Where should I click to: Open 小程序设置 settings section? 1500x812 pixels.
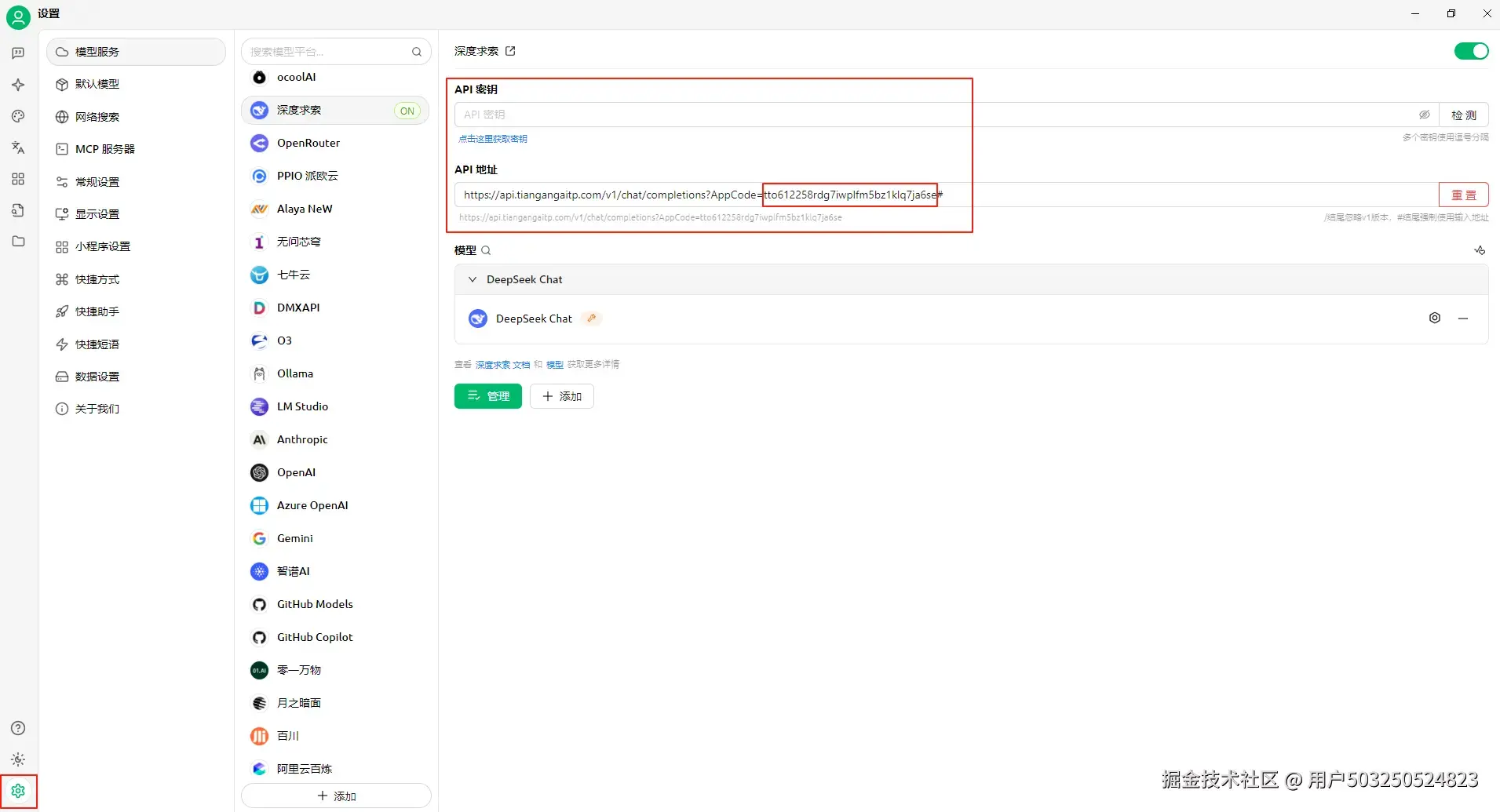point(137,246)
